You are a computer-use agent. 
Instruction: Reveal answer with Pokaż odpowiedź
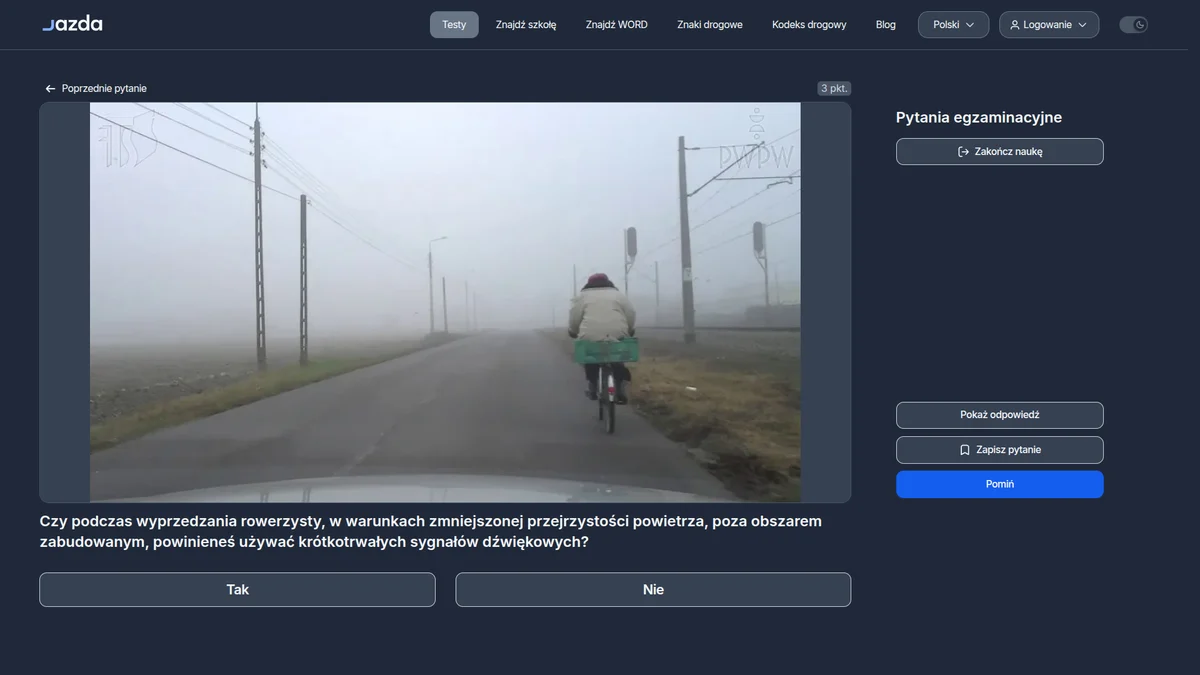[1000, 415]
